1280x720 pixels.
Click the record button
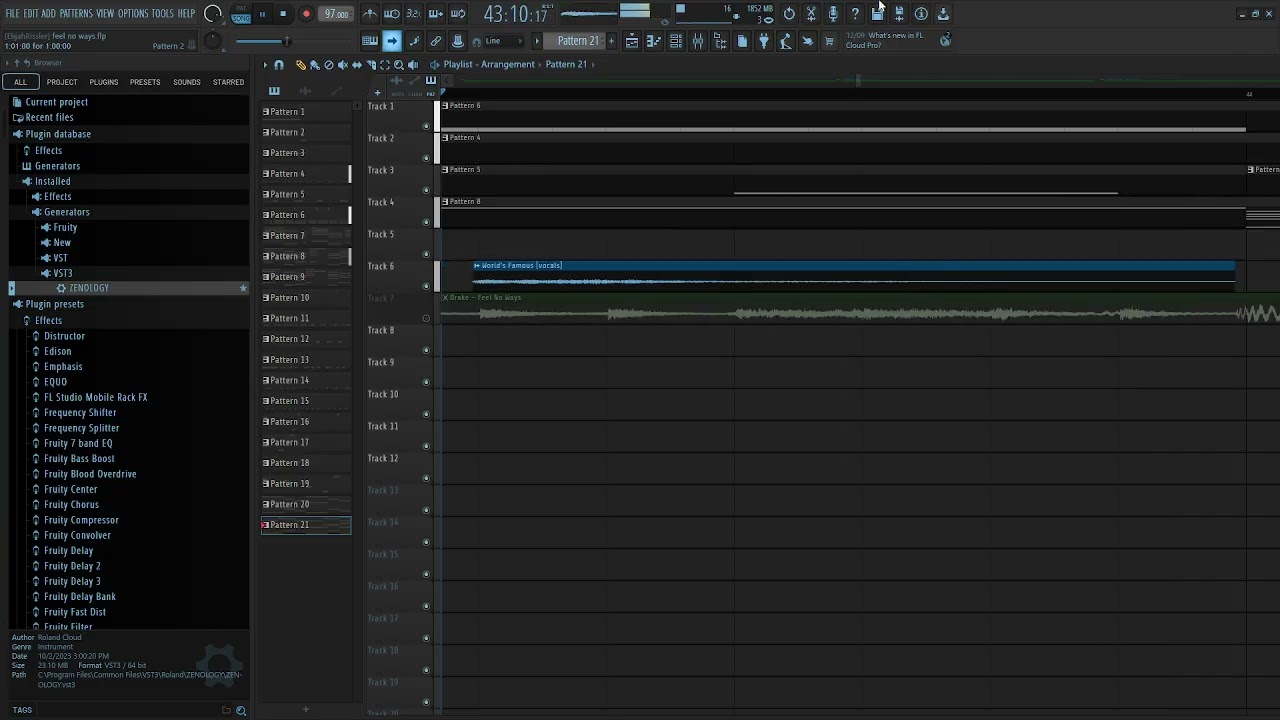(306, 14)
